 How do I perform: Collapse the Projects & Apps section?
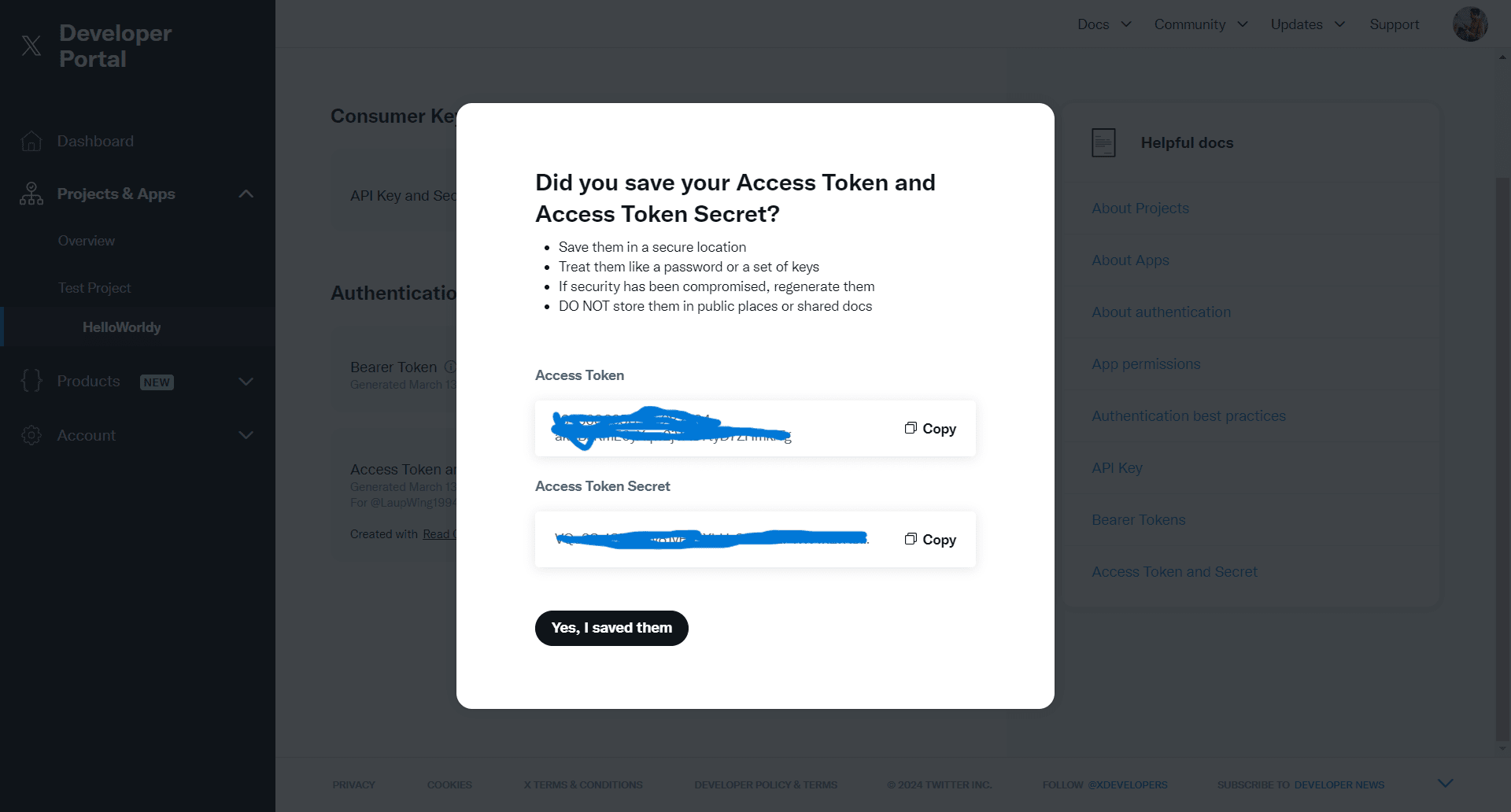point(246,194)
